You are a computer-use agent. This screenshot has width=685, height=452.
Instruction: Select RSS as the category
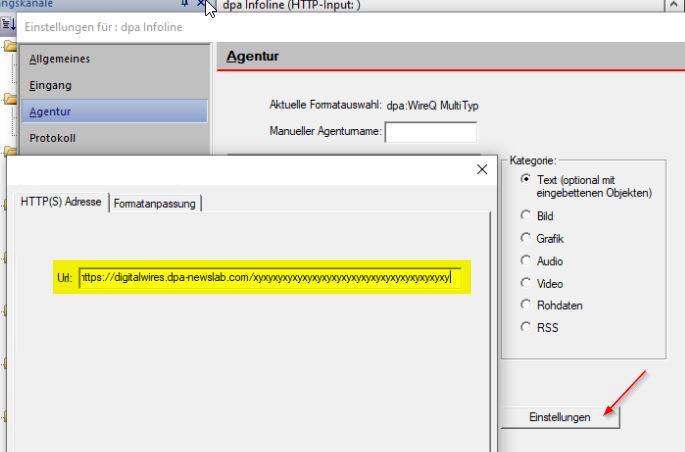pos(526,329)
